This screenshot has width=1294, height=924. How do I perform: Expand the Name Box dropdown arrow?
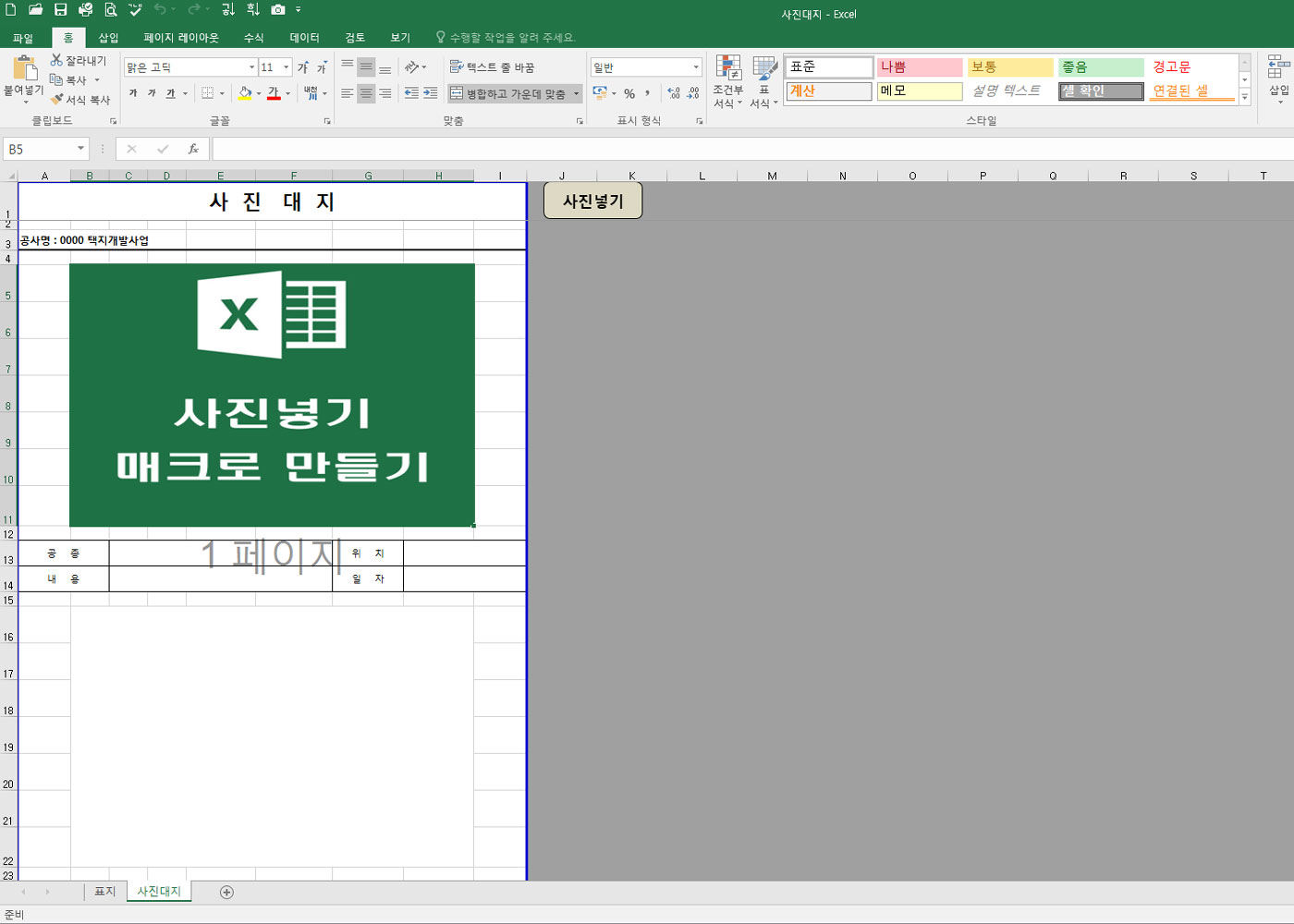point(80,149)
